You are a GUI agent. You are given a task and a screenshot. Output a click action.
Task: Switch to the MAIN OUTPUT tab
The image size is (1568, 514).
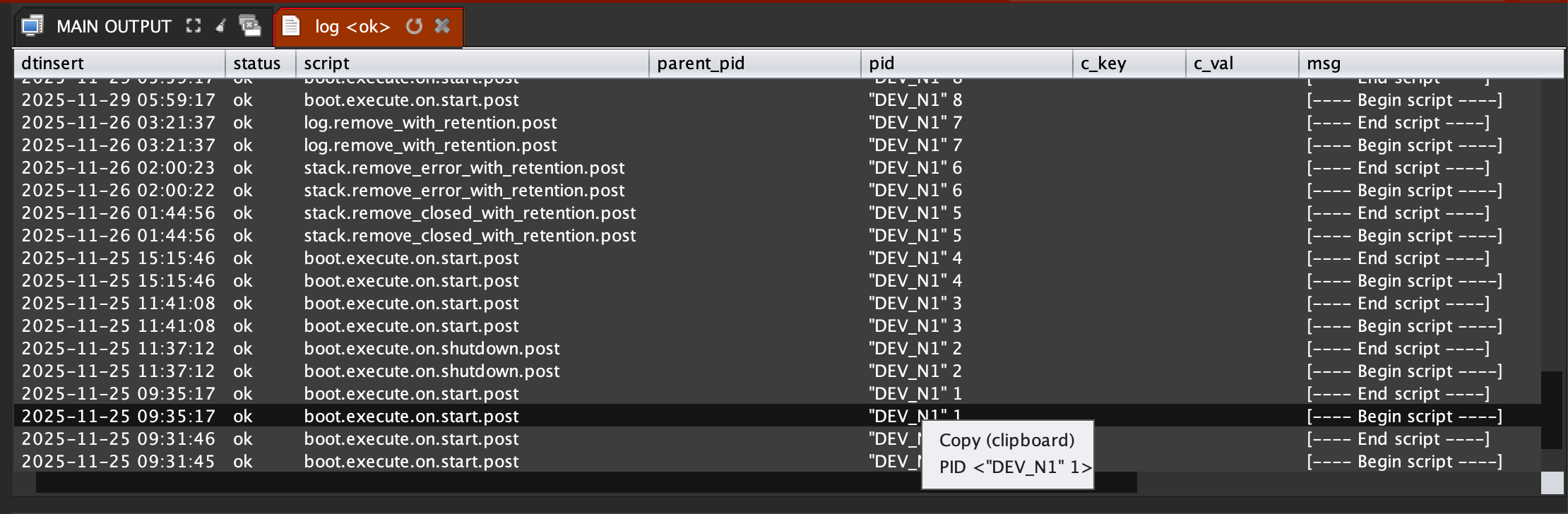pyautogui.click(x=114, y=27)
